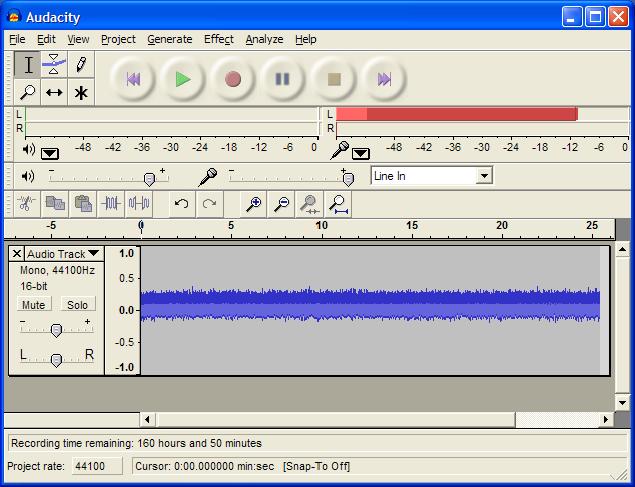Click the output speaker meter icon
Screen dimensions: 635x487
pyautogui.click(x=29, y=149)
